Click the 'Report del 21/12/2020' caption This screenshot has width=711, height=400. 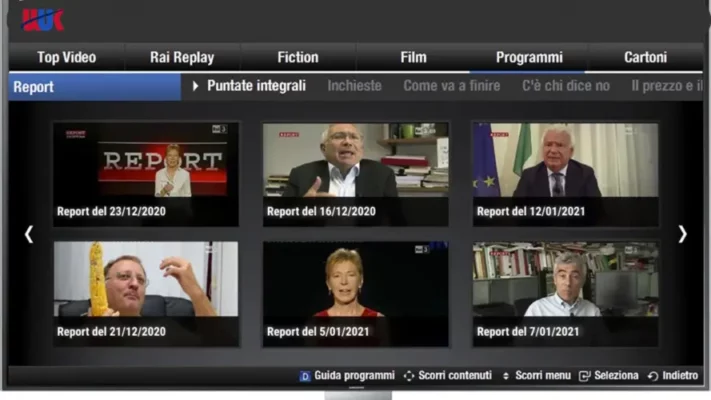(112, 332)
